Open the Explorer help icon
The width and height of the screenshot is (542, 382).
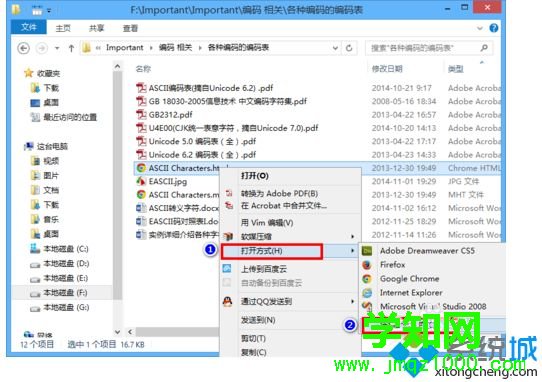[494, 28]
